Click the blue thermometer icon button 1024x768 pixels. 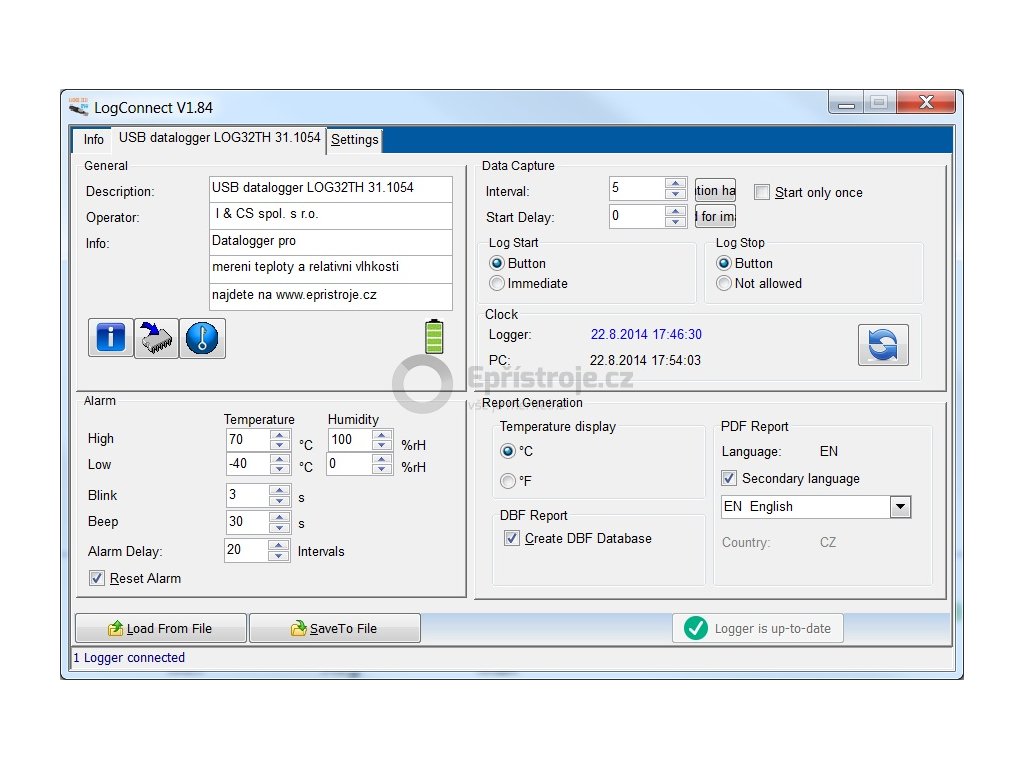coord(203,338)
